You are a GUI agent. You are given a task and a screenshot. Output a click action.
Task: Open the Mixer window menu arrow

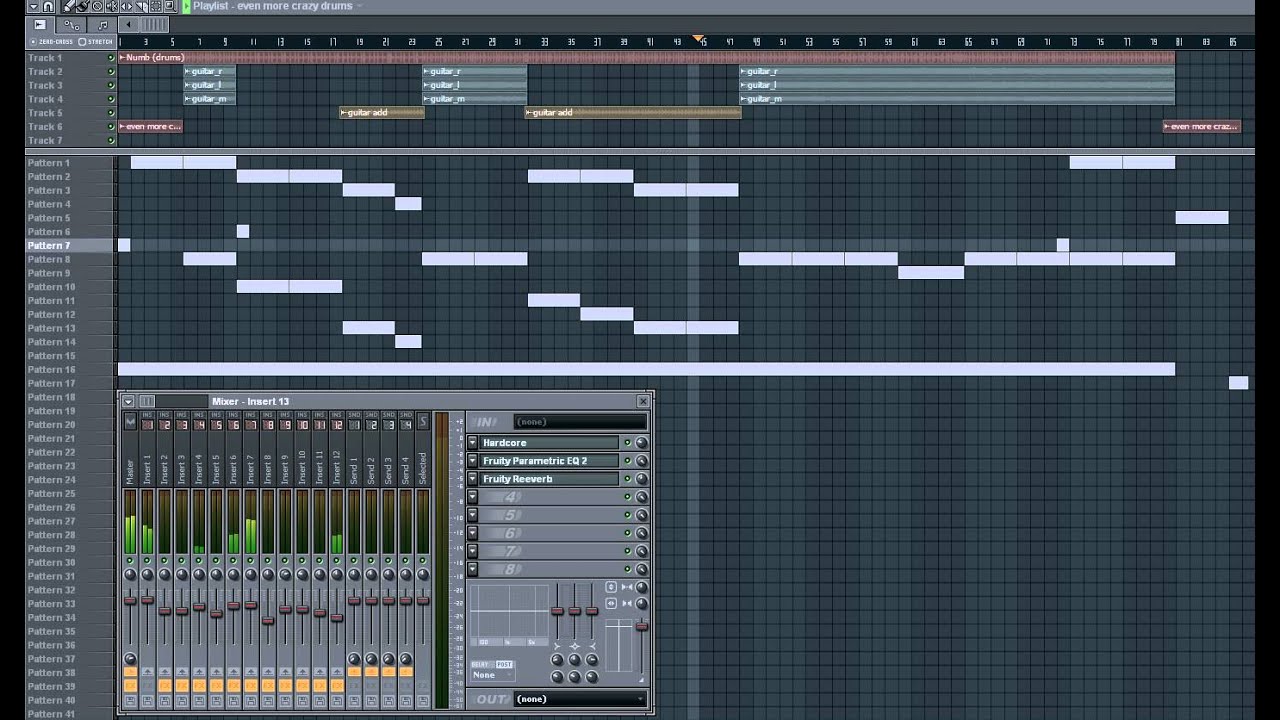tap(128, 401)
